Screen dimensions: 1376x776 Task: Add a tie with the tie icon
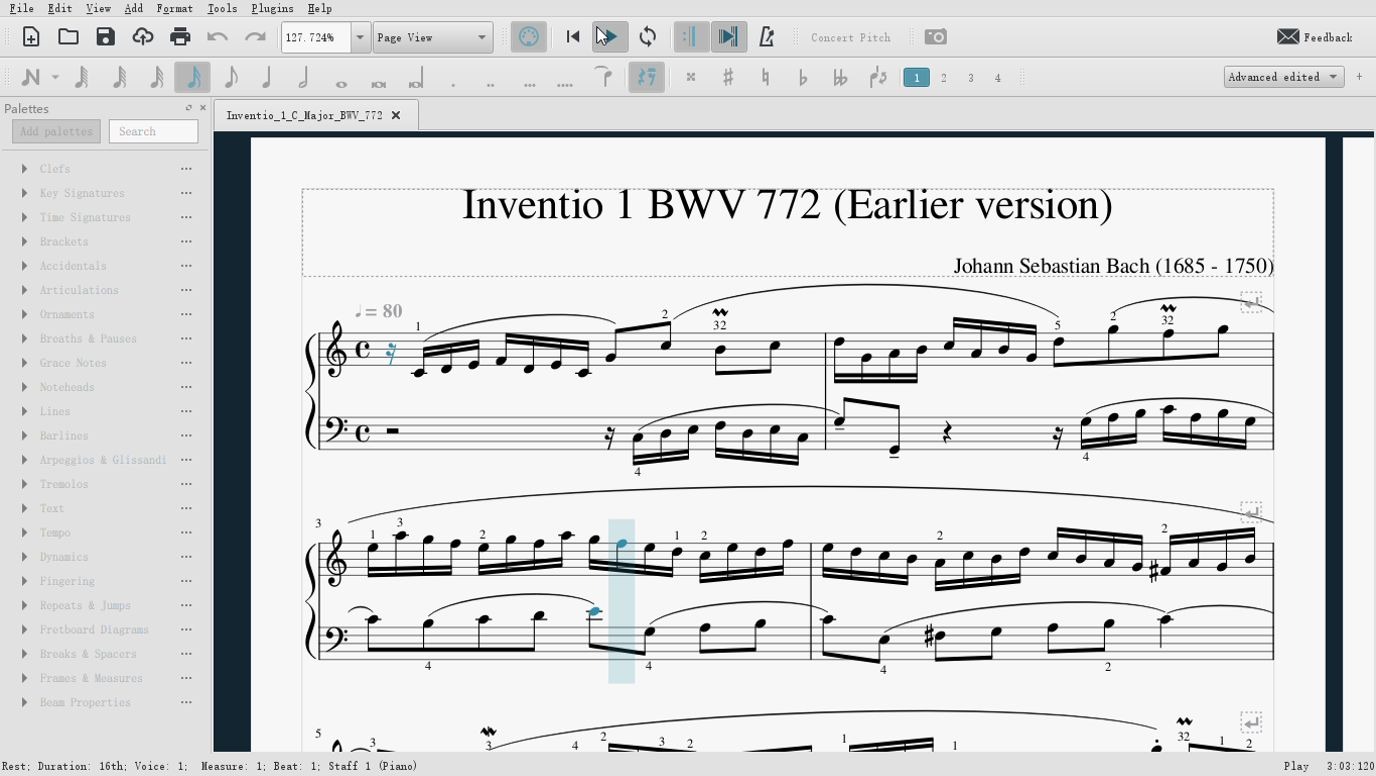point(603,77)
